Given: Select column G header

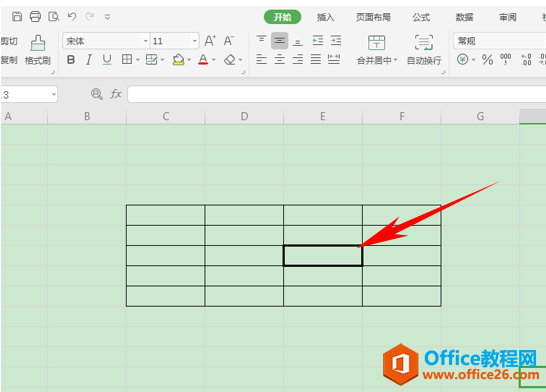Looking at the screenshot, I should (x=480, y=116).
